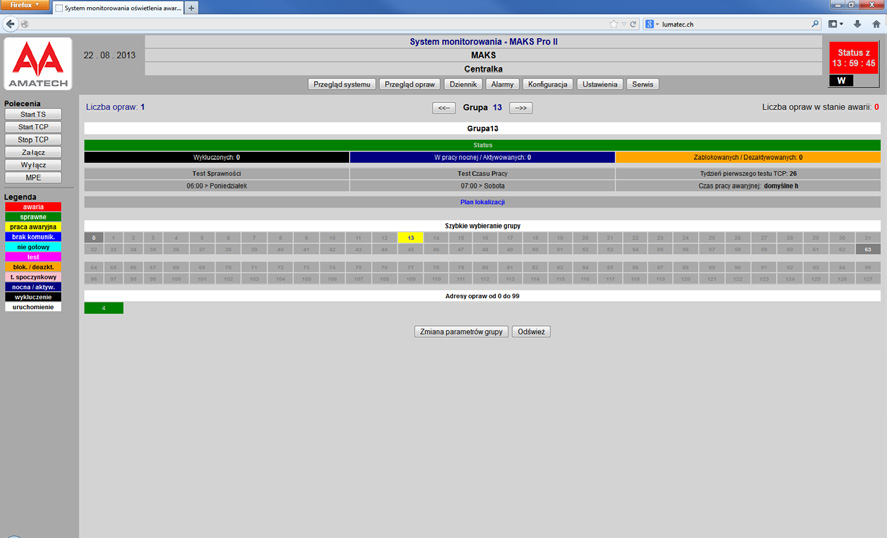Focus the lumatec.ch search field
887x538 pixels.
point(735,24)
